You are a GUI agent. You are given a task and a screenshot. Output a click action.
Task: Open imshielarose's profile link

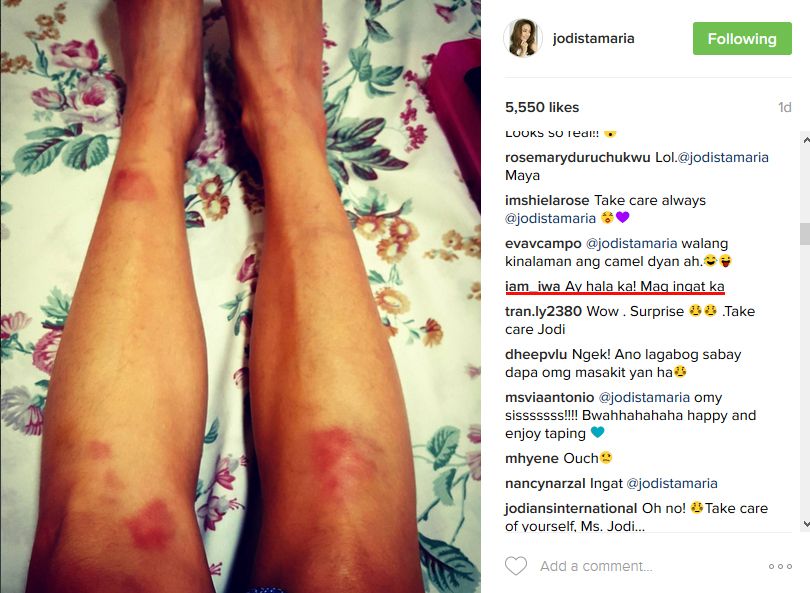pyautogui.click(x=547, y=200)
